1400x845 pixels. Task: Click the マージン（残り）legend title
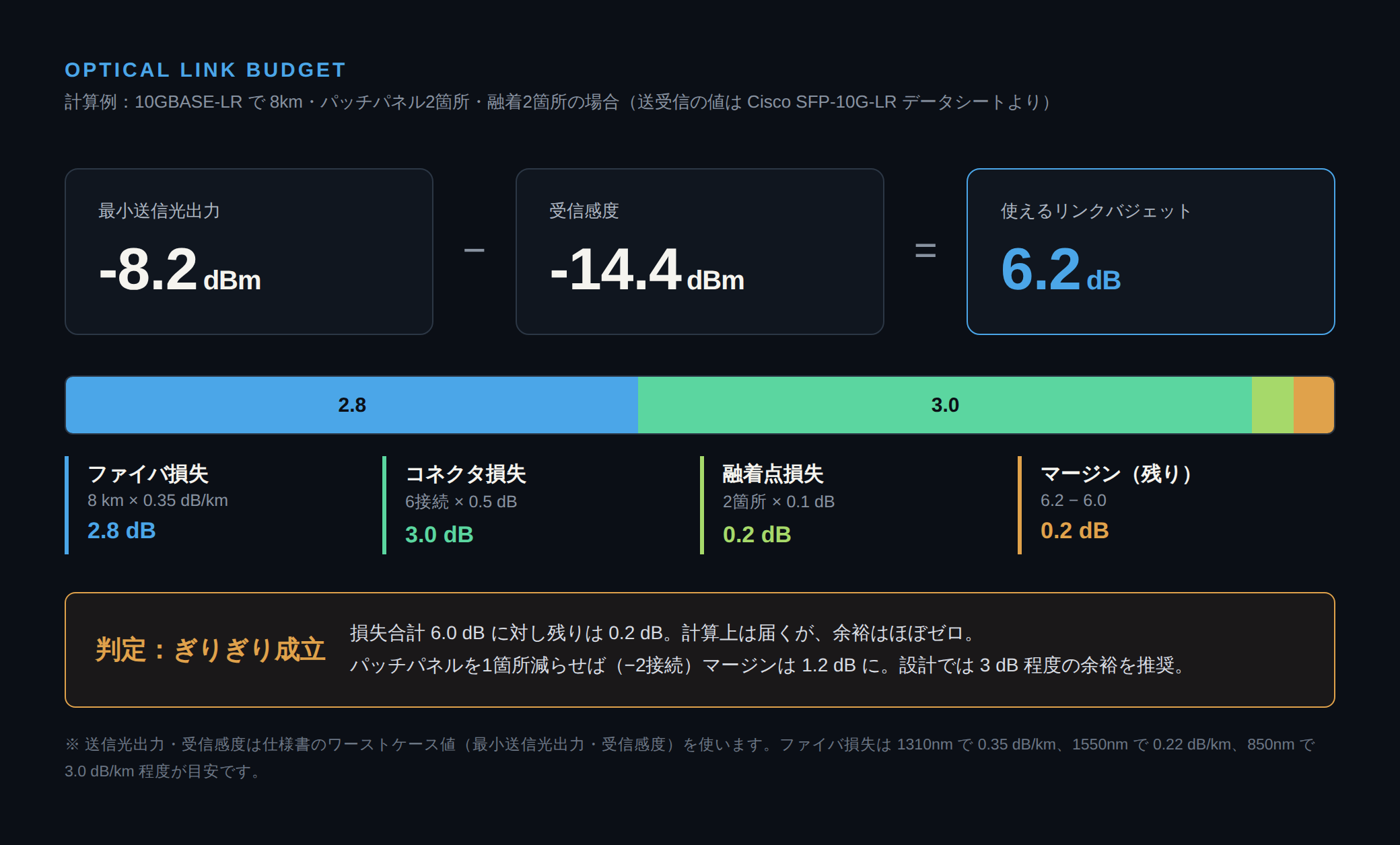[x=1119, y=474]
